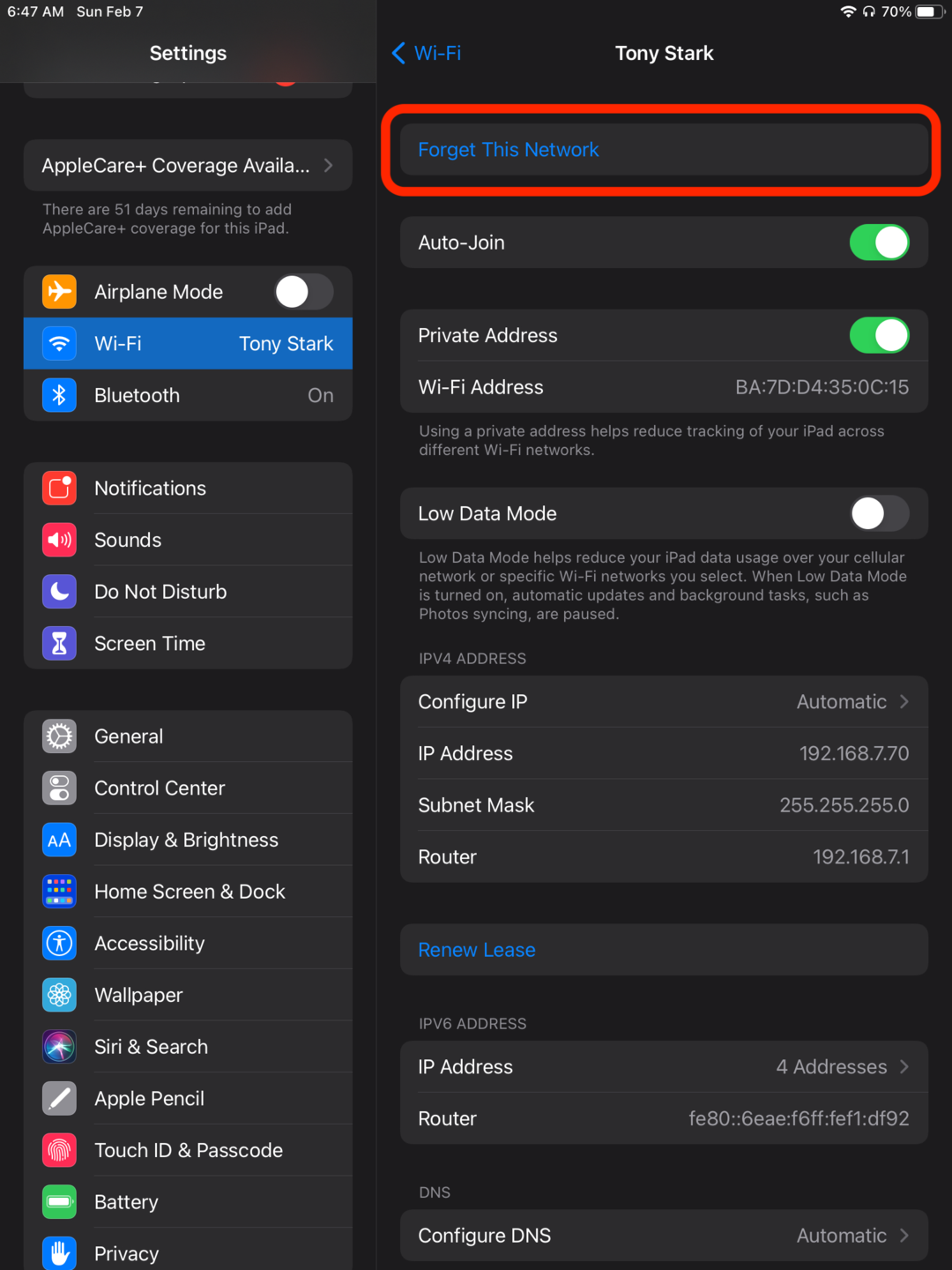Tap the Screen Time hourglass icon
The width and height of the screenshot is (952, 1270).
click(59, 644)
